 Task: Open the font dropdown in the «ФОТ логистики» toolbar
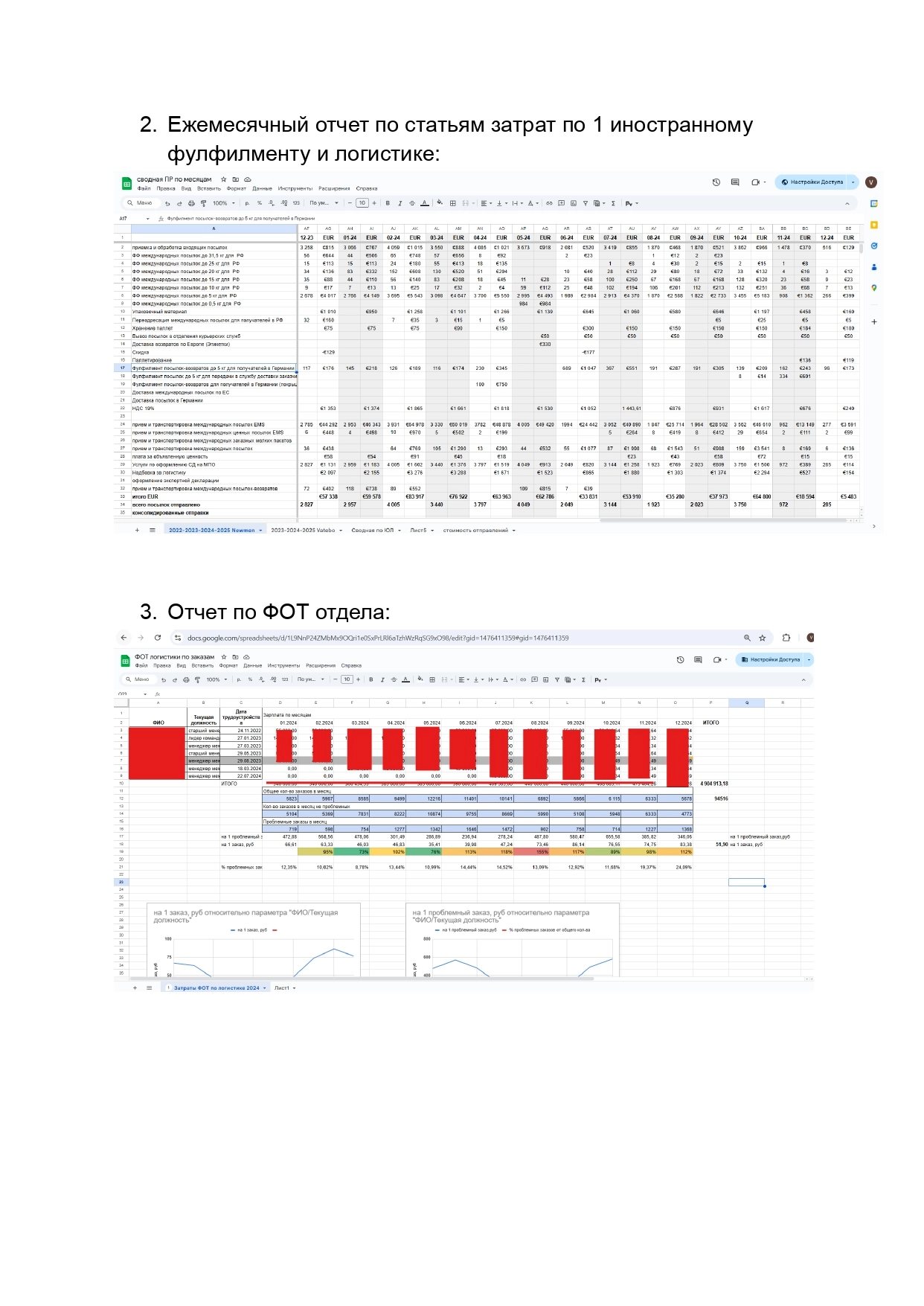(310, 679)
